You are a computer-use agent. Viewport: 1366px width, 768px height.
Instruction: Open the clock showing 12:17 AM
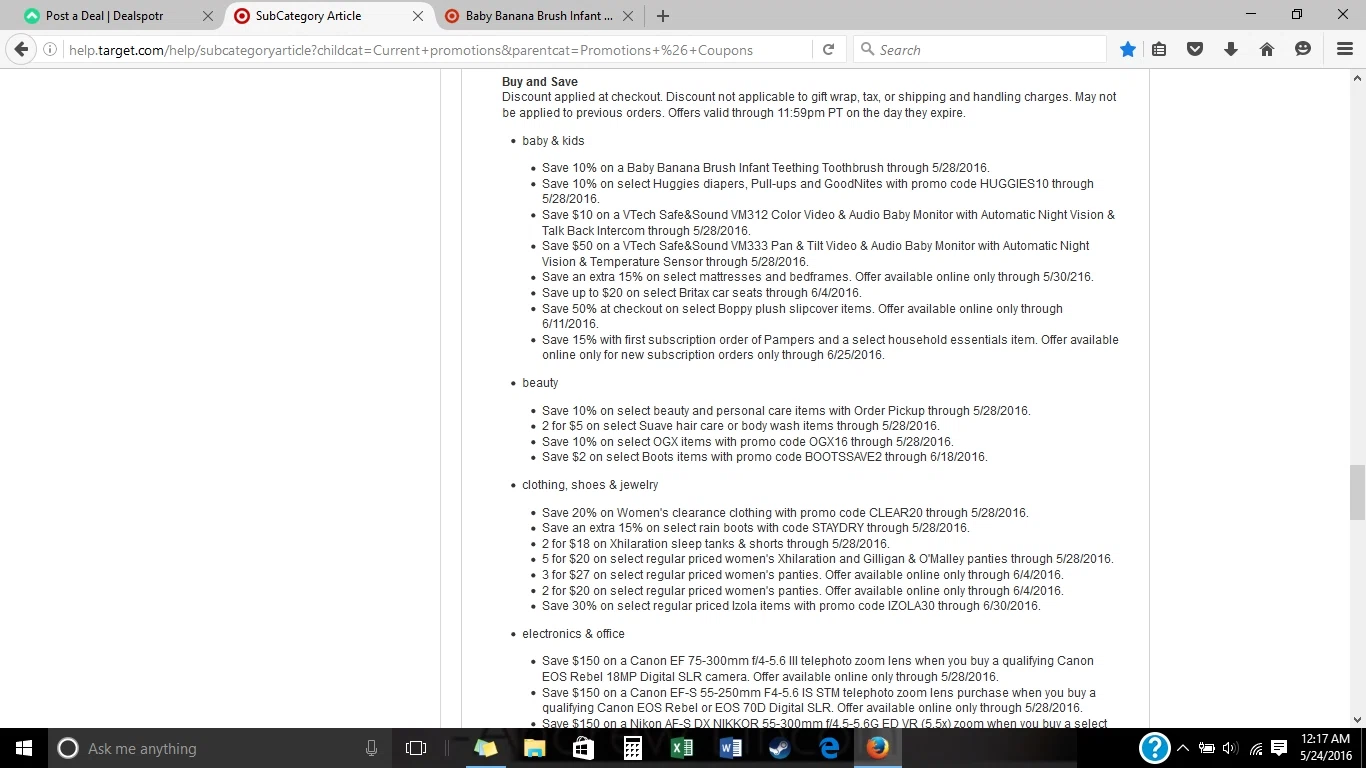pos(1326,748)
